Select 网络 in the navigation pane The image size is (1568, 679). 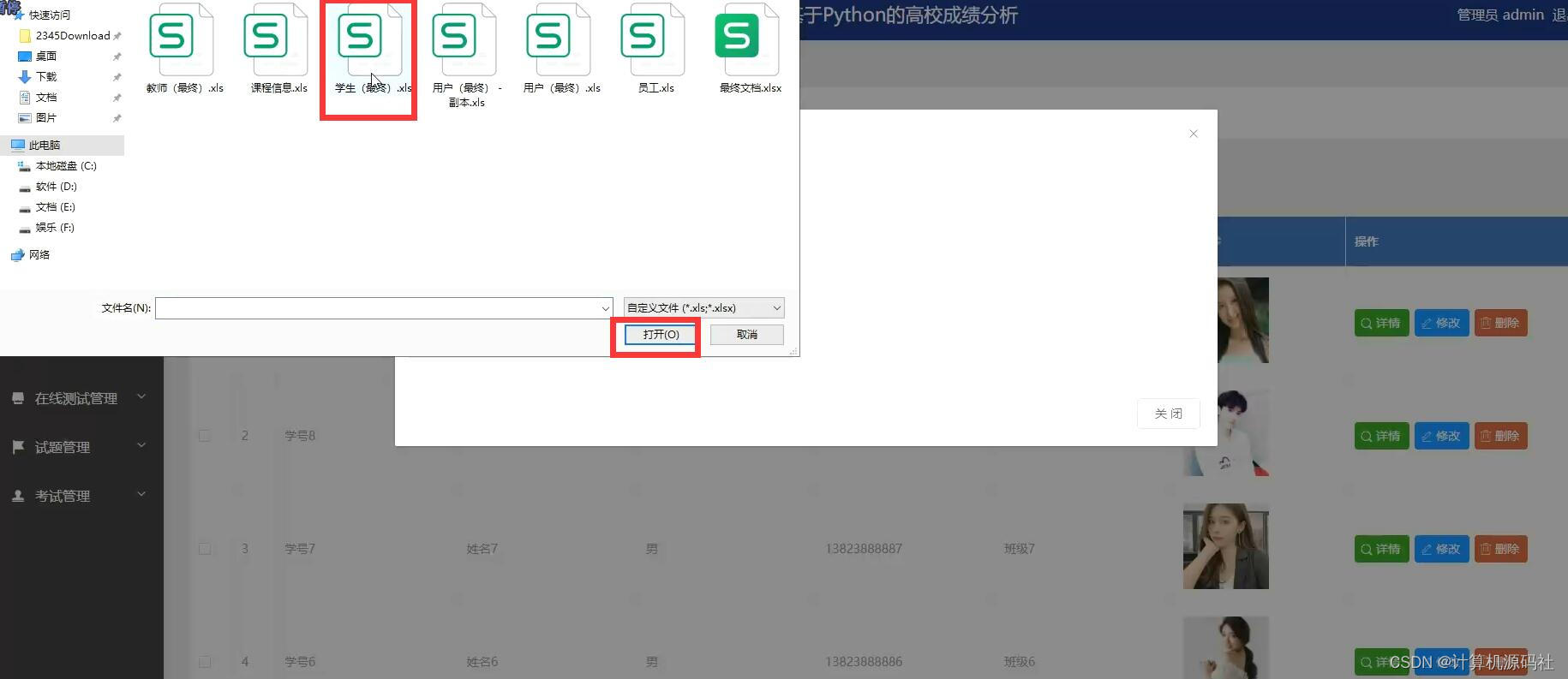(39, 254)
